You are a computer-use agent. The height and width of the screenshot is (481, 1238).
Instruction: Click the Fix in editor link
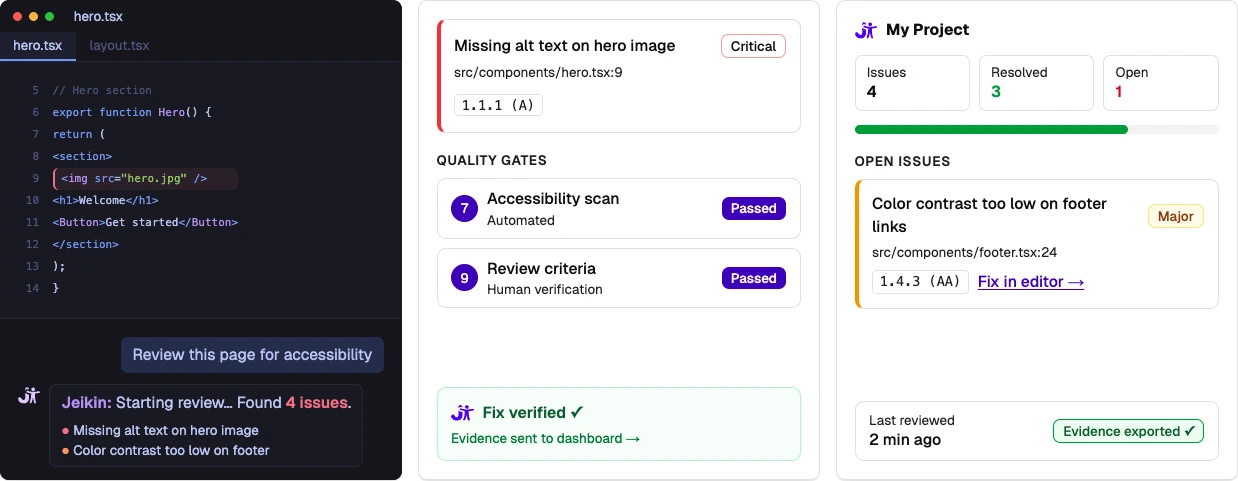1031,282
